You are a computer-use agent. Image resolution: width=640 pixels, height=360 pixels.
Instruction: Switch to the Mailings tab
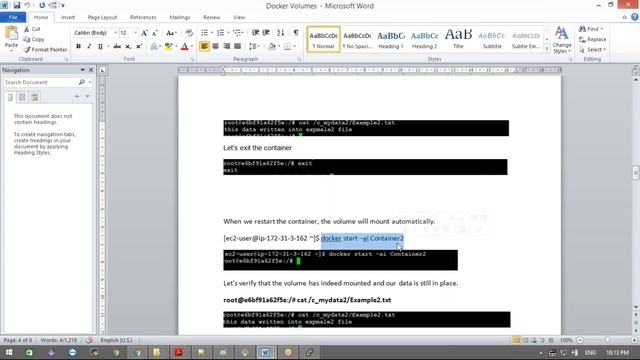pos(180,18)
